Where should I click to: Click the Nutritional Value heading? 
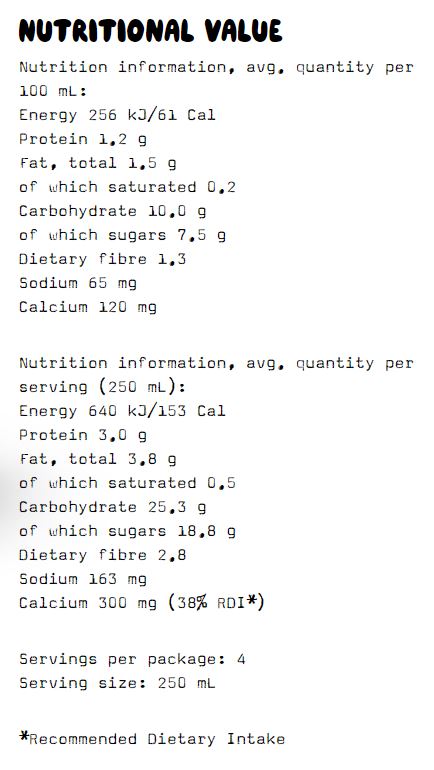click(x=150, y=31)
